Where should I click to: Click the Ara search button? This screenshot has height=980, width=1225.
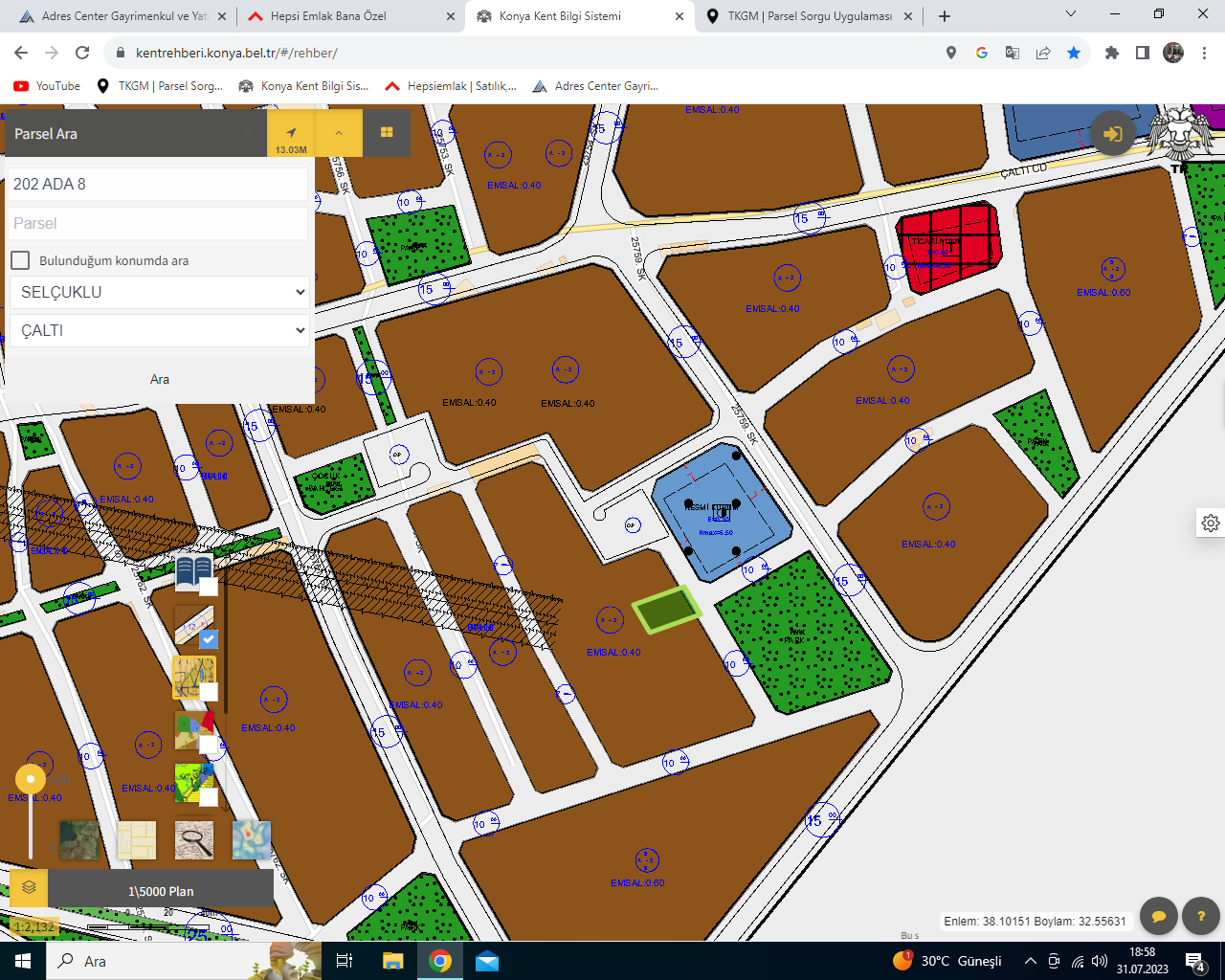coord(160,379)
